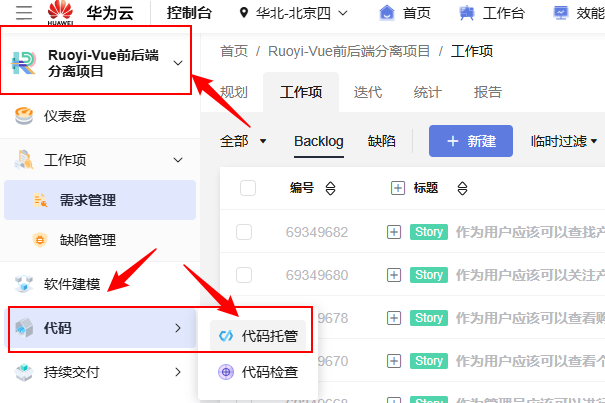Viewport: 605px width, 403px height.
Task: Open story titled 作为用户应该可以查看购
Action: click(530, 318)
